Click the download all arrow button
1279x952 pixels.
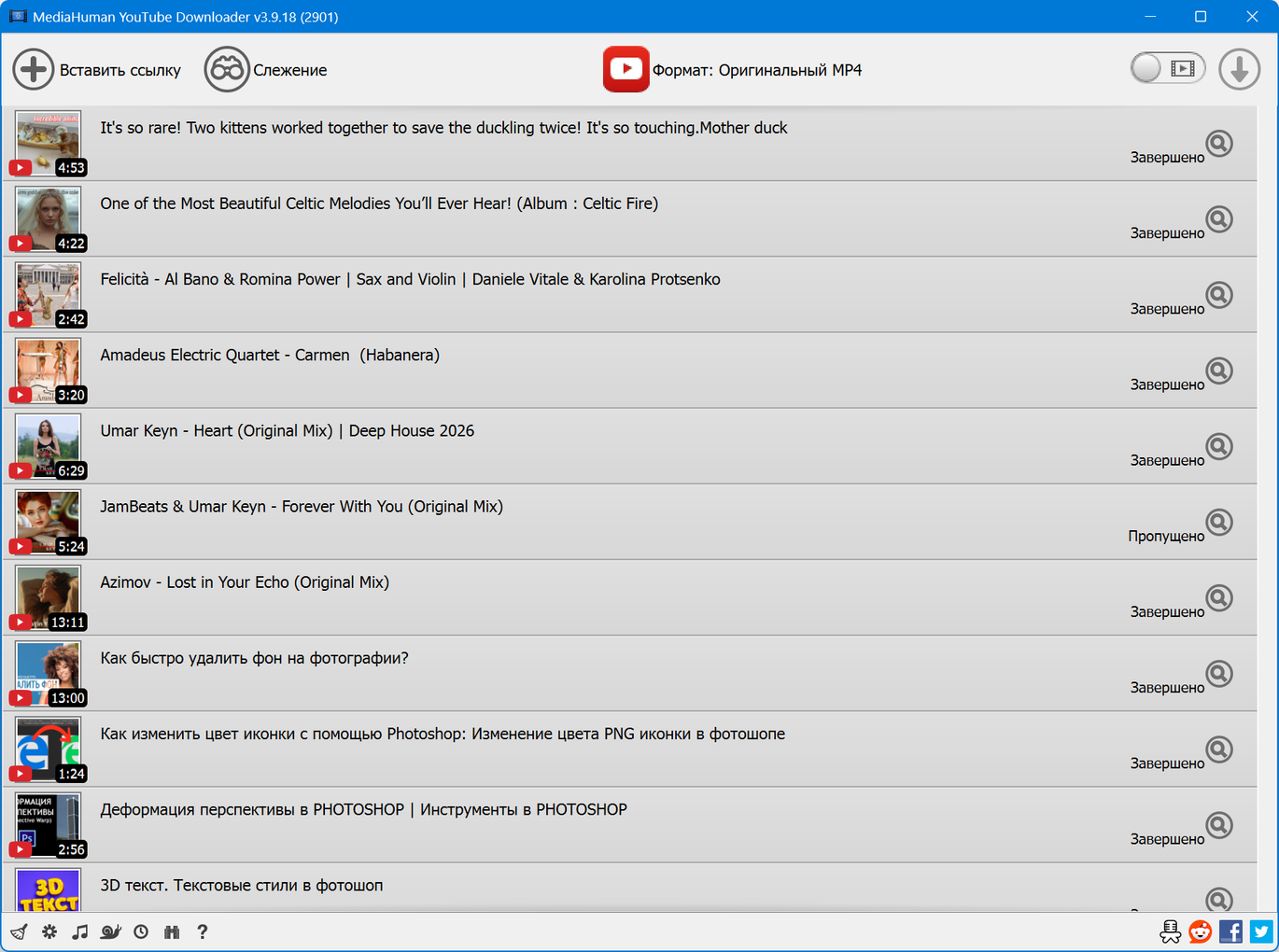tap(1240, 70)
